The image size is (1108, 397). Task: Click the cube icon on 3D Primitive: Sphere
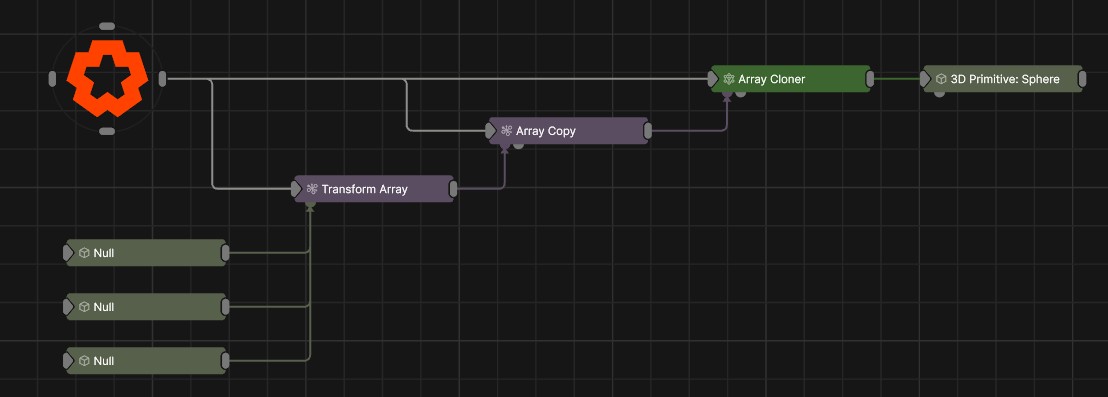pyautogui.click(x=941, y=79)
